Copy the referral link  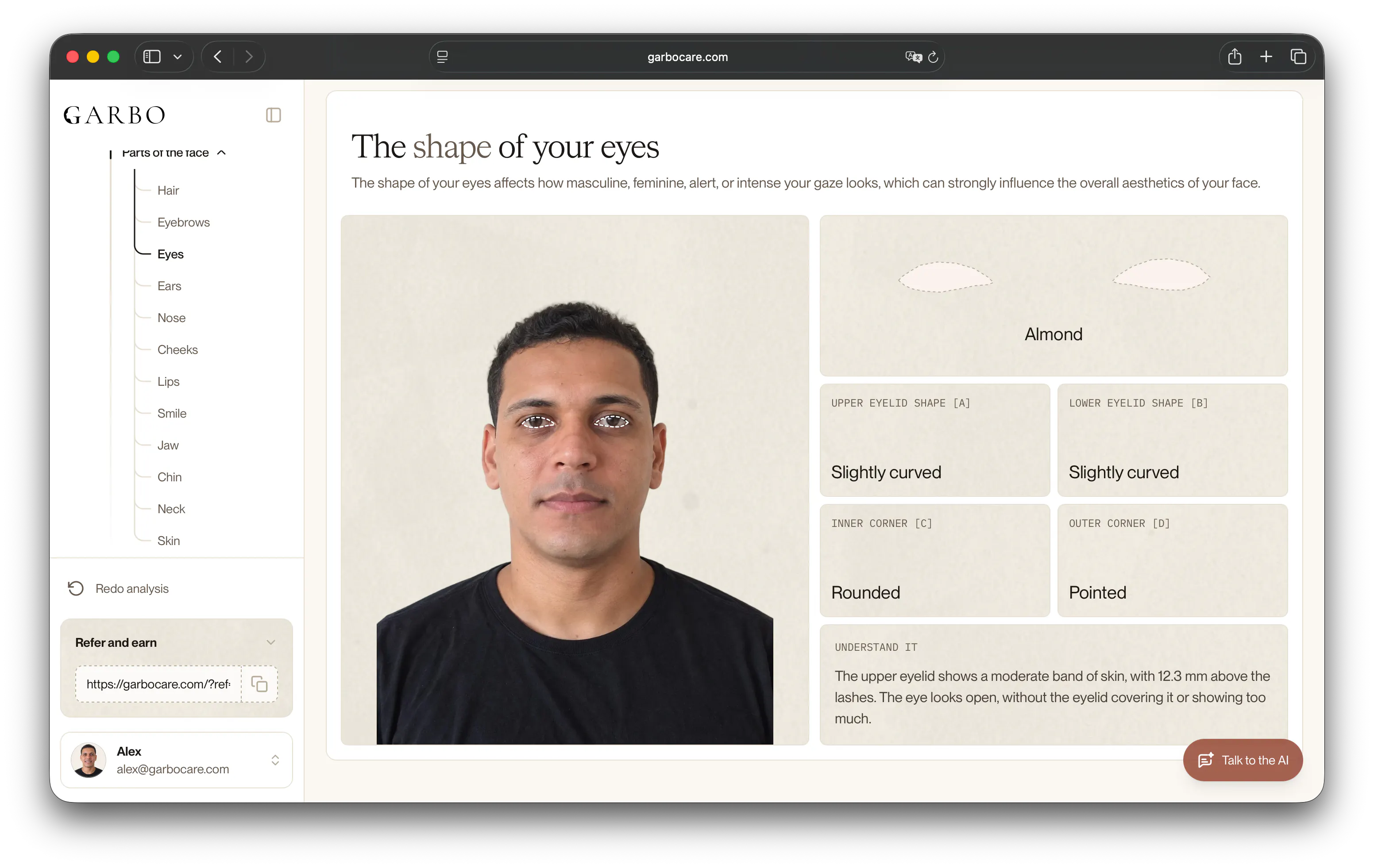point(260,684)
